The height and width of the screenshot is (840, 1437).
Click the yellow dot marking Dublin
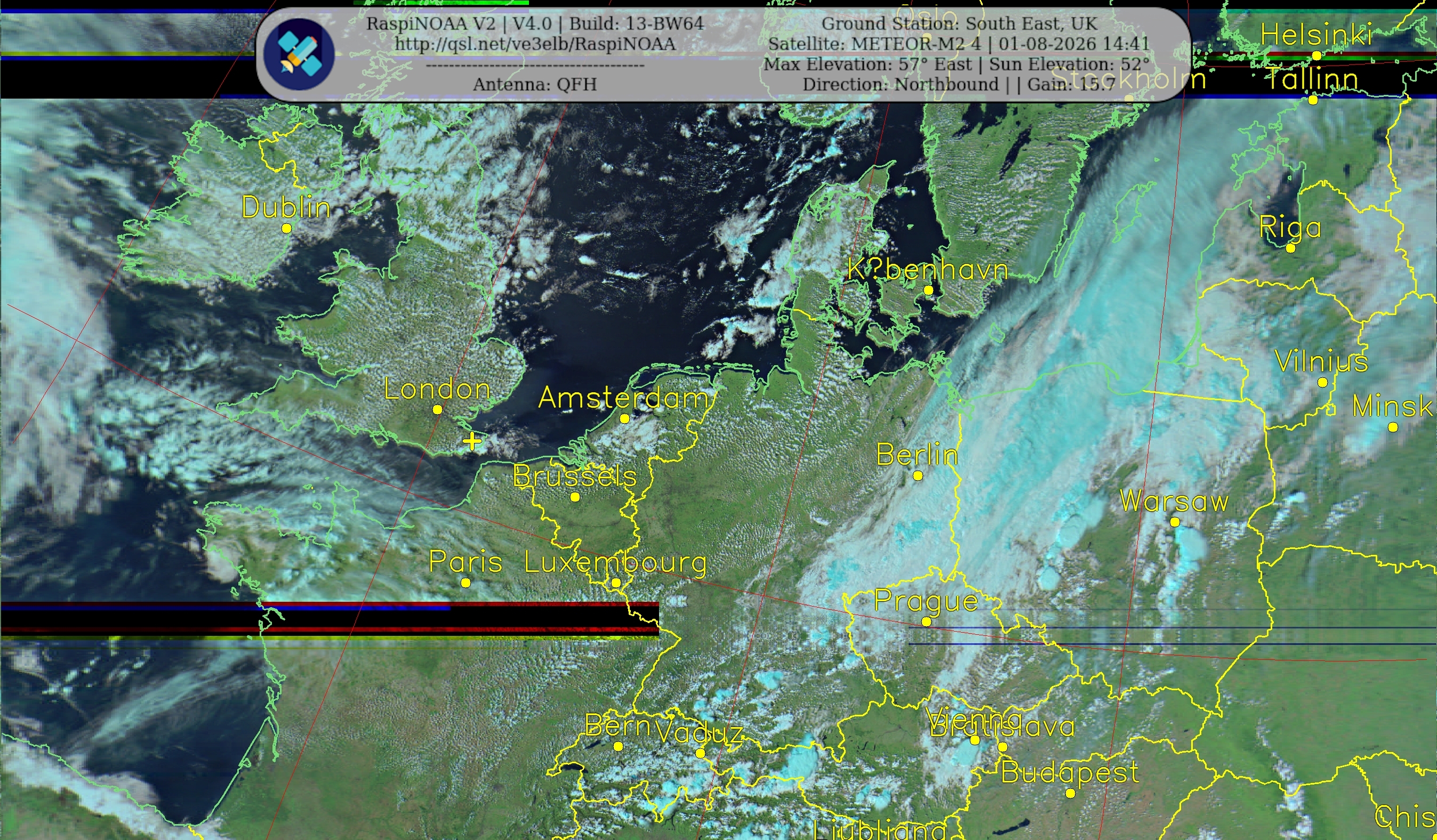287,229
